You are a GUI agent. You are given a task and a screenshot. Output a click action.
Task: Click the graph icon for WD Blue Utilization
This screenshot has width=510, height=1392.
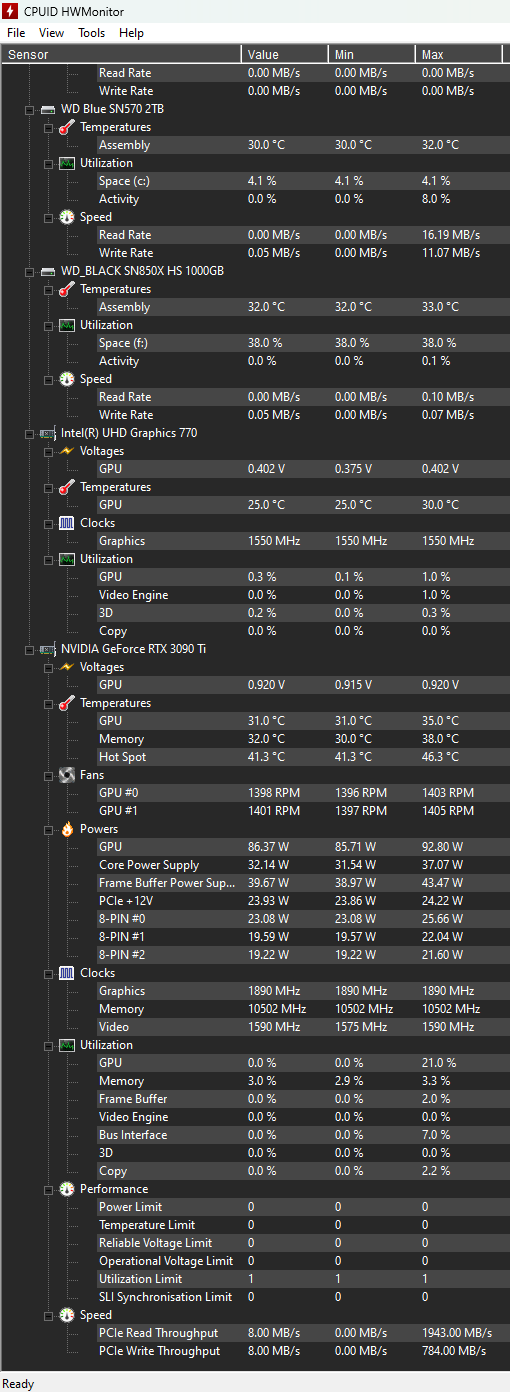67,163
